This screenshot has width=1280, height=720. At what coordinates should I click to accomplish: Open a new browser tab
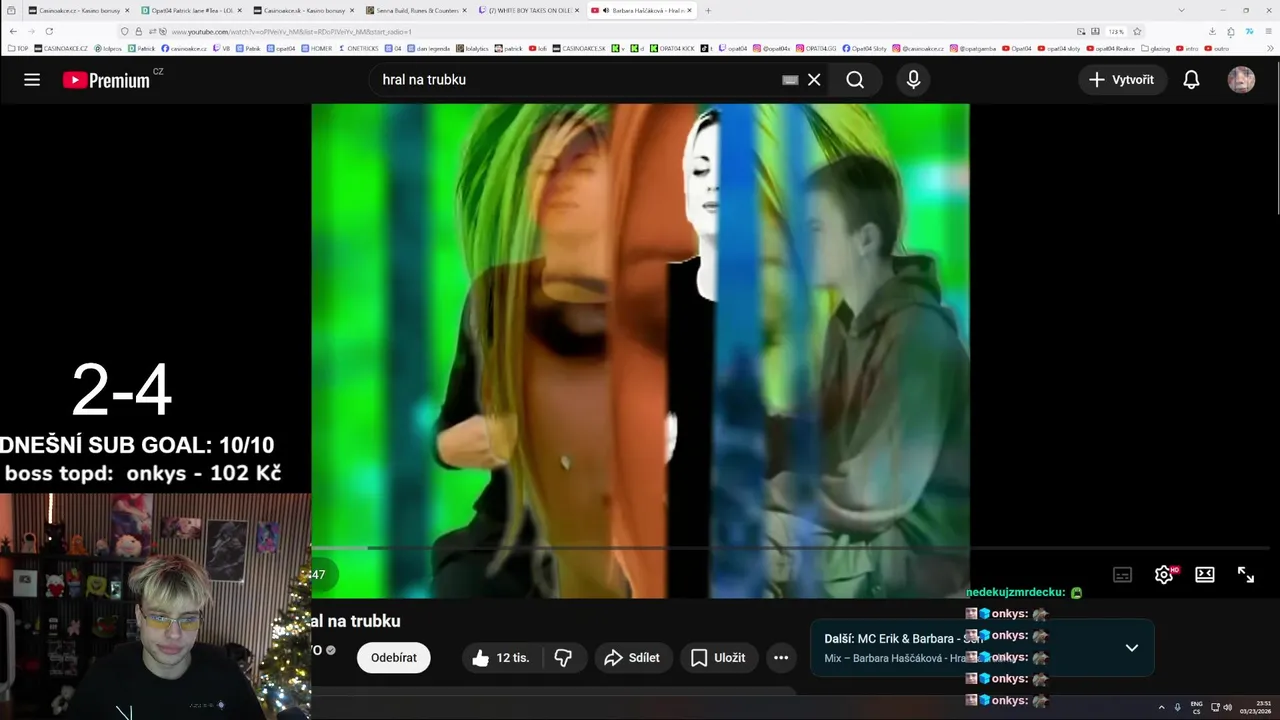[708, 10]
